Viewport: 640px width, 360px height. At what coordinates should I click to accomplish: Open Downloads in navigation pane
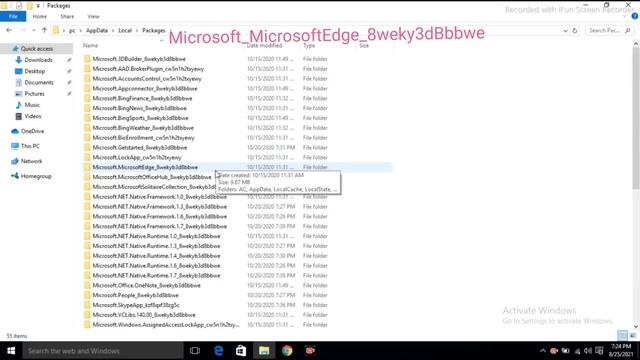click(x=38, y=60)
